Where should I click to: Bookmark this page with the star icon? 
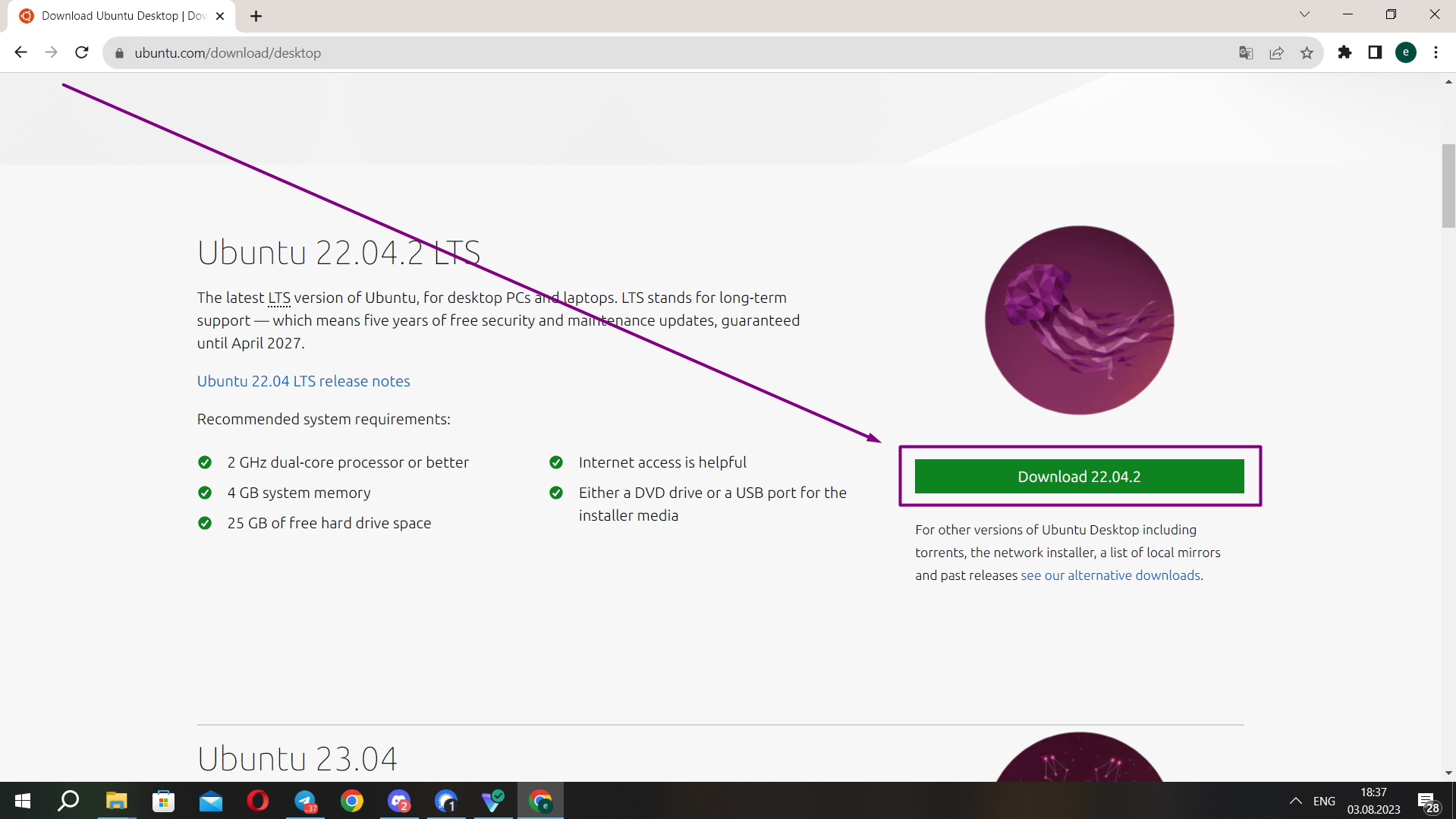[1307, 53]
